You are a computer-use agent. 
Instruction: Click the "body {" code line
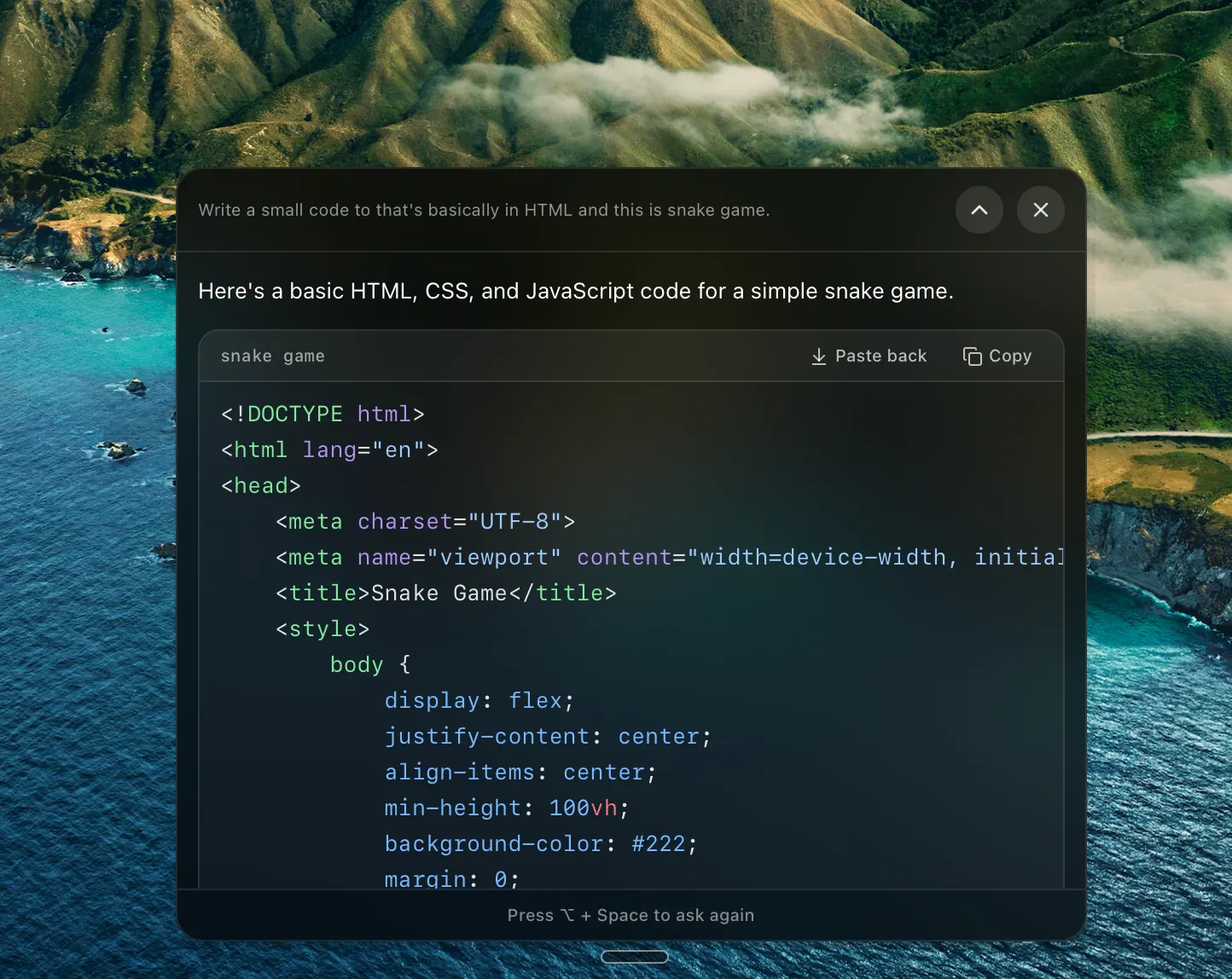[370, 664]
